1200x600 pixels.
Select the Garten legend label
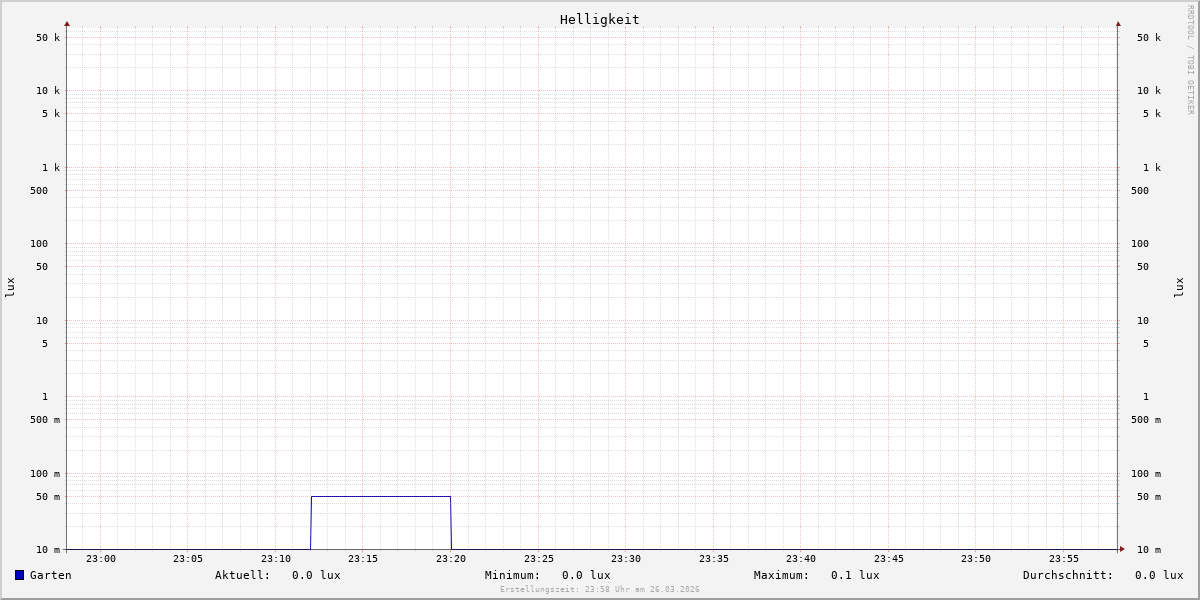tap(51, 575)
